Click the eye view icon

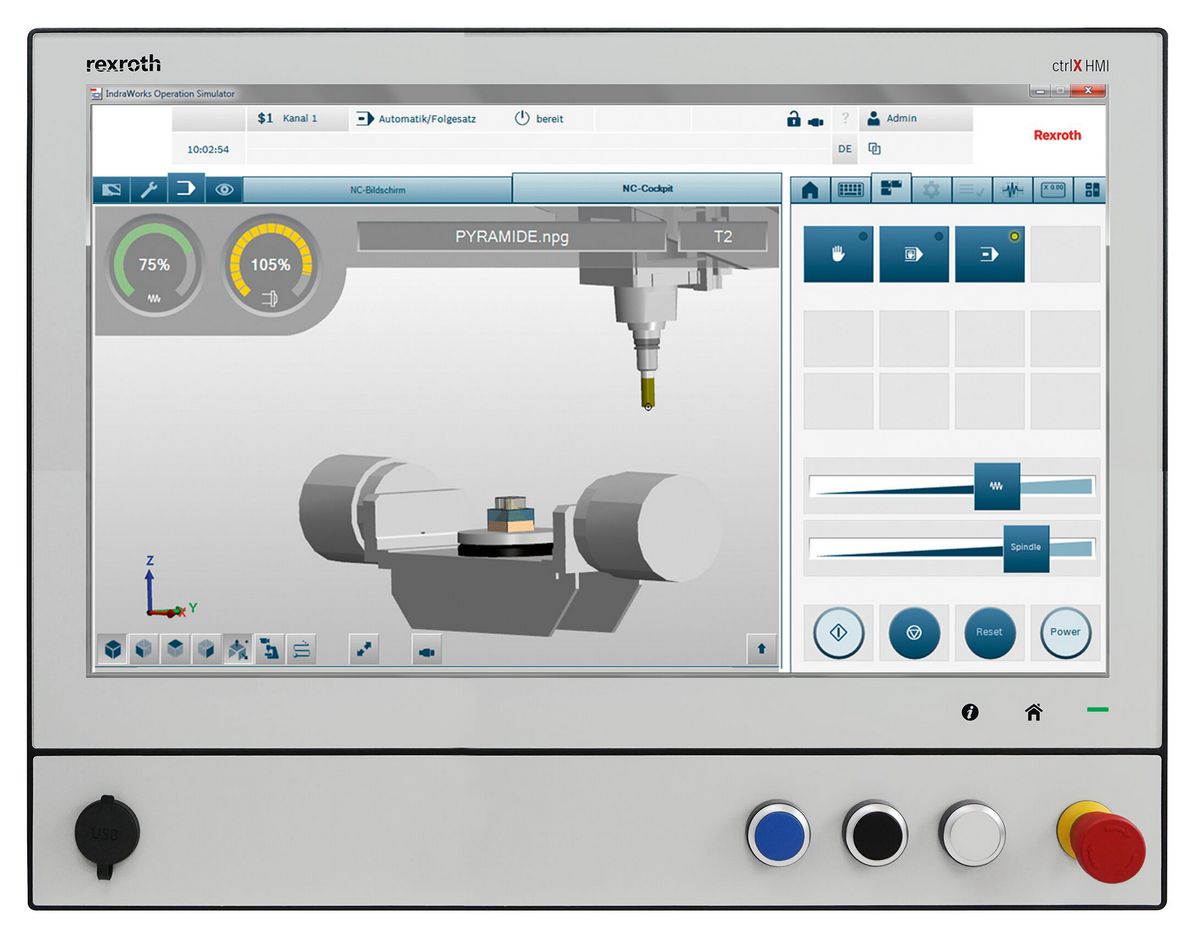(x=224, y=190)
